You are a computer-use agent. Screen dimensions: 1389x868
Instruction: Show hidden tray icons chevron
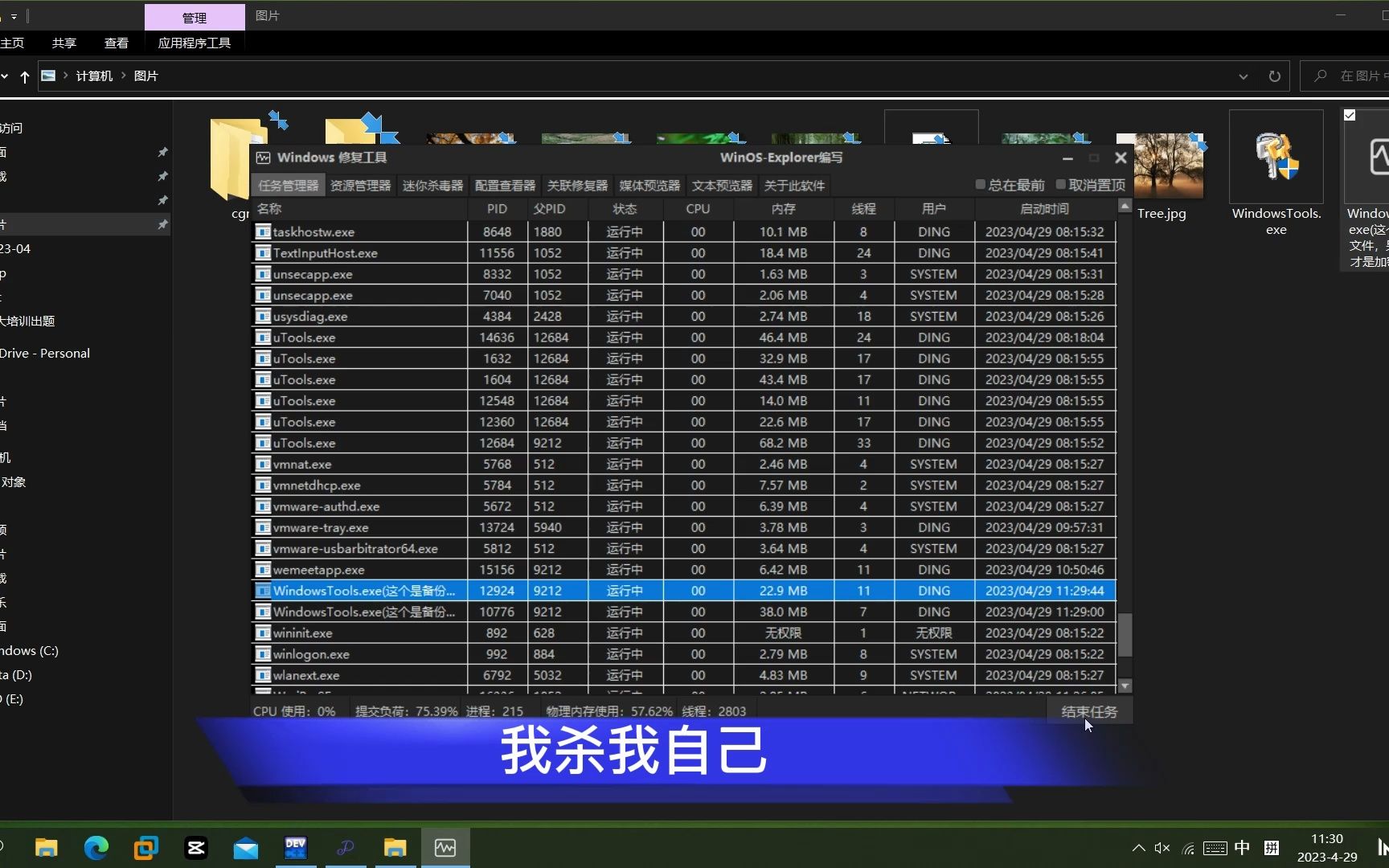[x=1138, y=848]
